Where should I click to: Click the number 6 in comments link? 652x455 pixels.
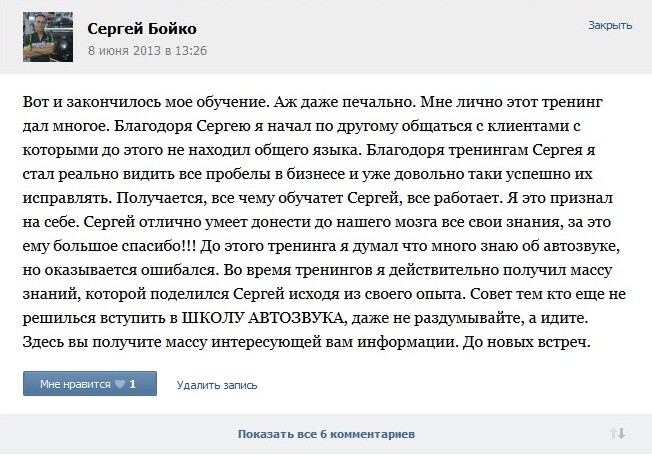point(323,434)
